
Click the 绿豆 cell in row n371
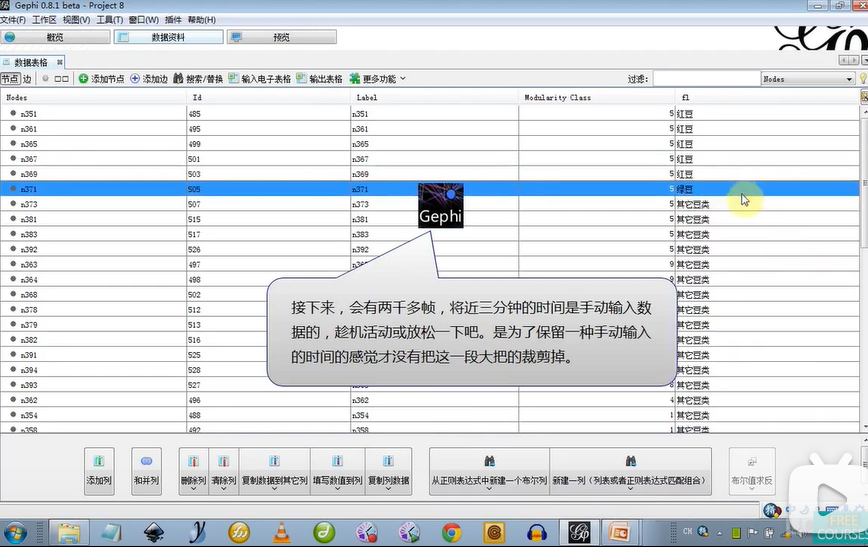click(767, 189)
